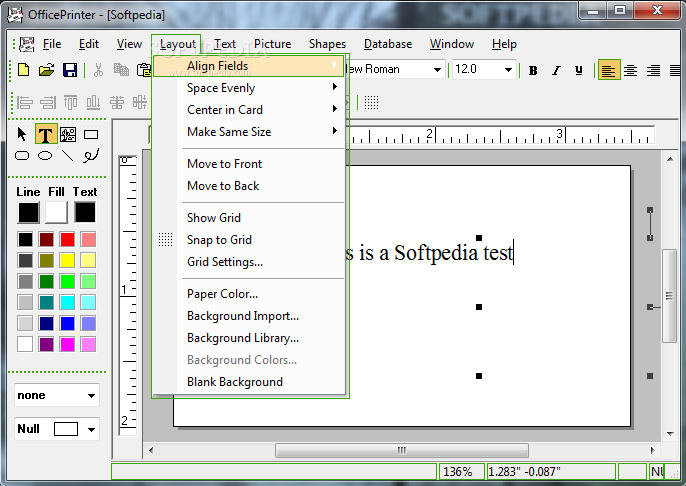This screenshot has height=486, width=686.
Task: Open Grid Settings dialog
Action: [x=249, y=262]
